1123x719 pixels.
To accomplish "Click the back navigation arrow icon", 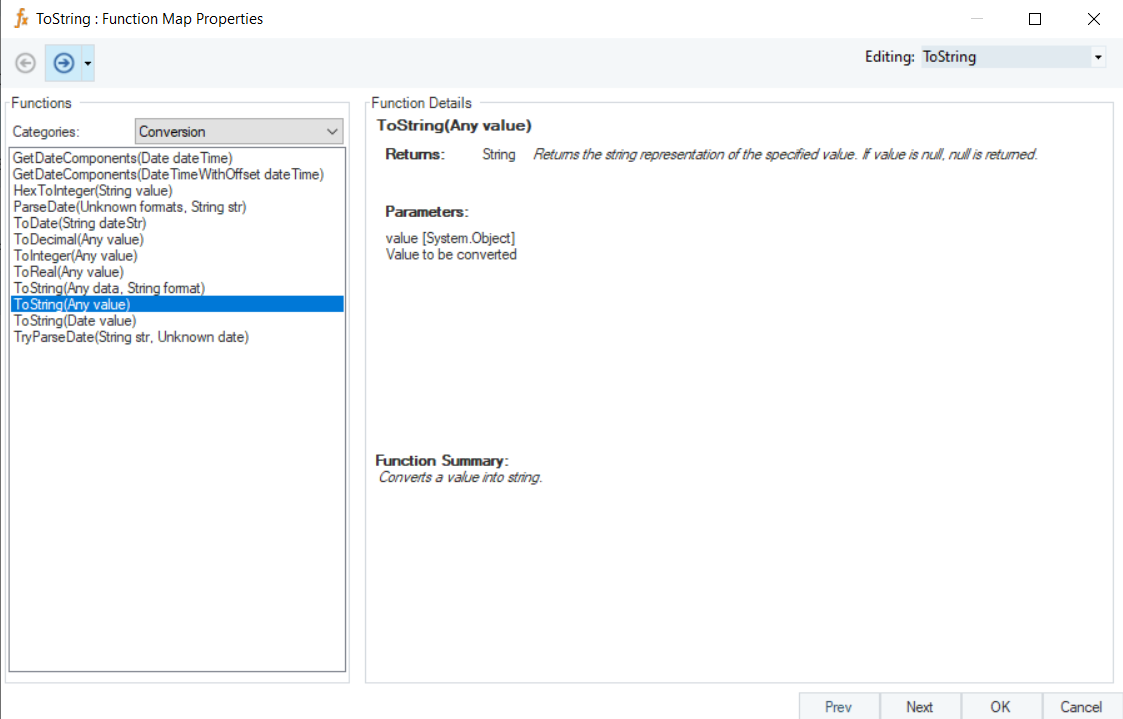I will click(x=26, y=63).
